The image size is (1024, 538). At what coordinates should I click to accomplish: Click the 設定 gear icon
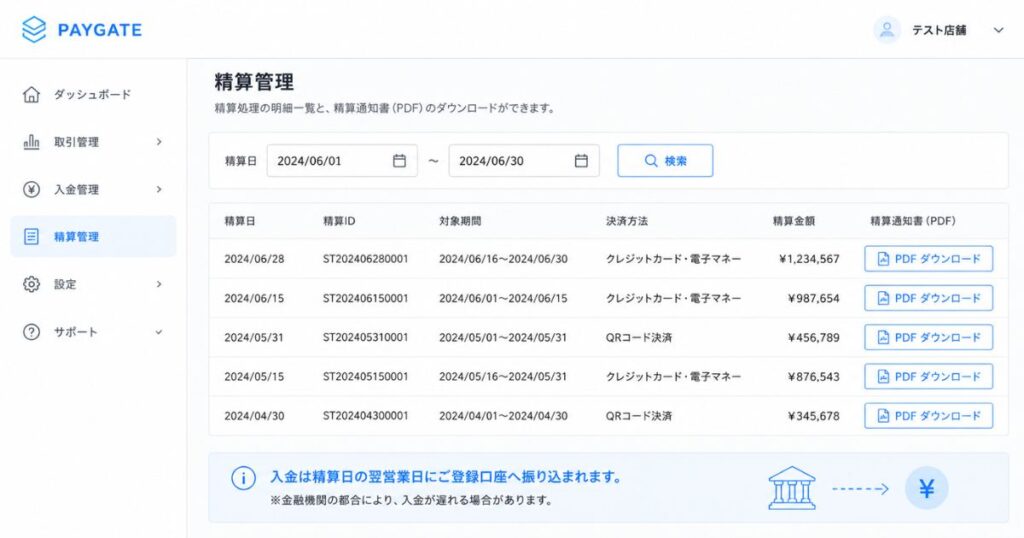(x=31, y=284)
